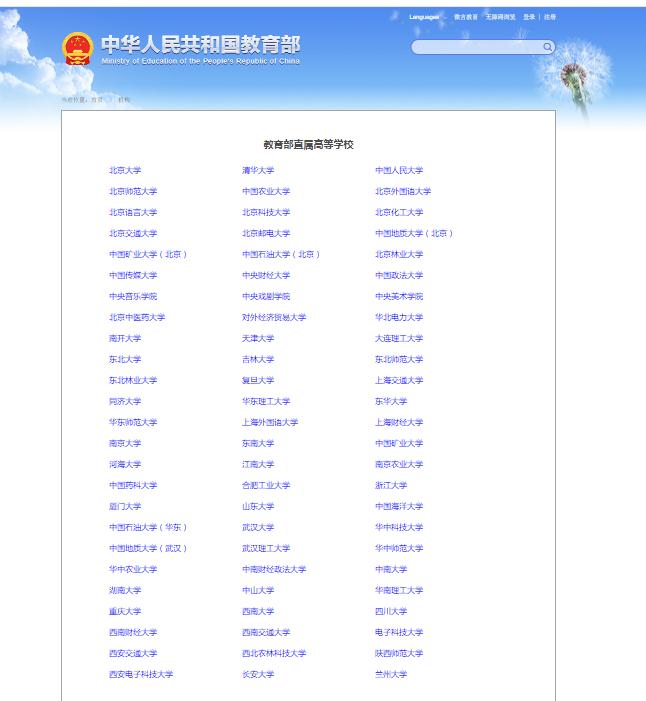This screenshot has width=646, height=701.
Task: Visit 山东大学 link
Action: pos(258,507)
